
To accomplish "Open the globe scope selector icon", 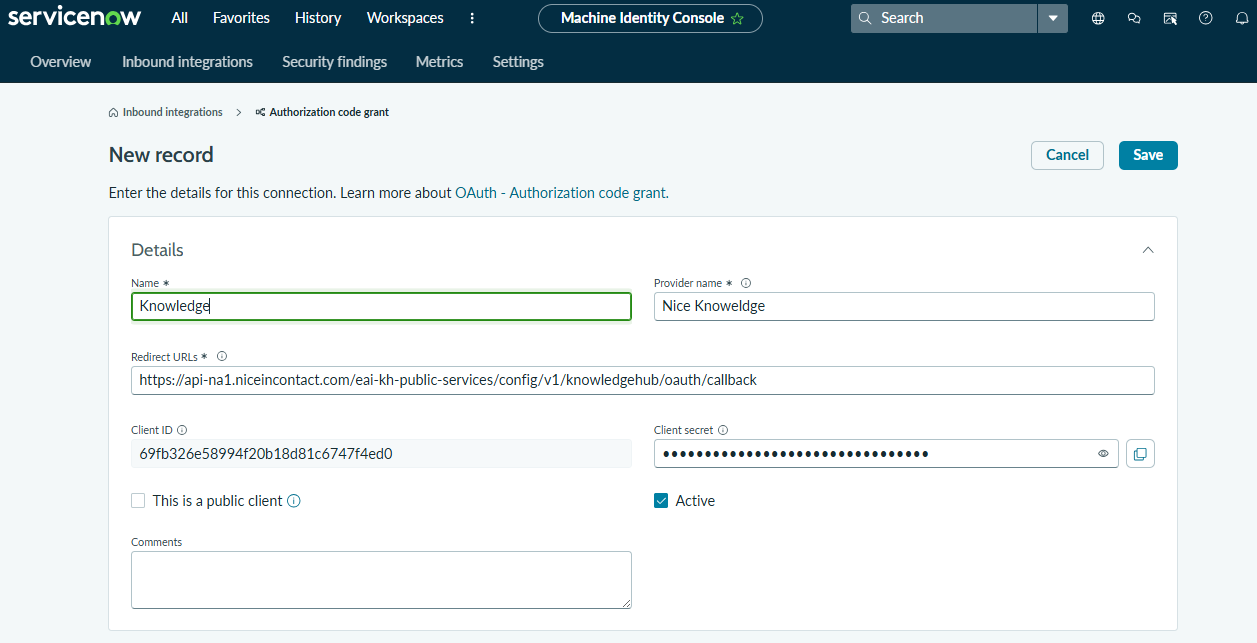I will coord(1098,18).
